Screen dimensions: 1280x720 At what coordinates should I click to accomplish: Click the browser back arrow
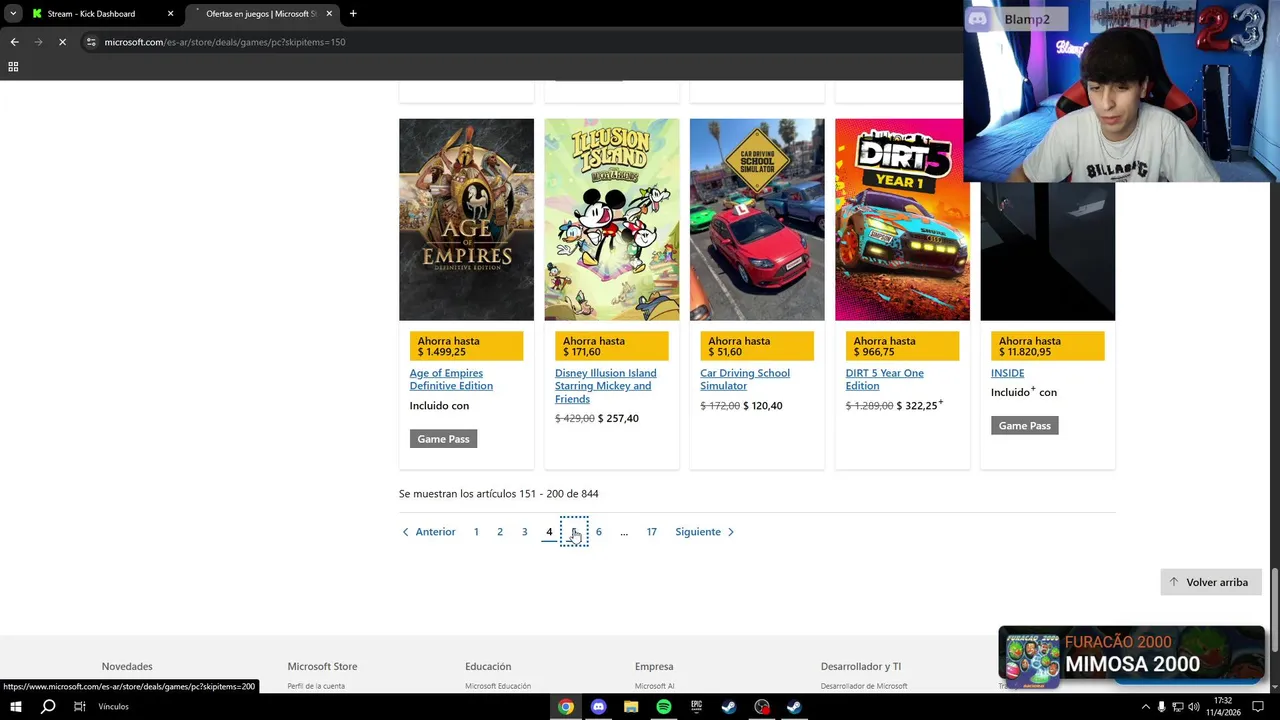click(x=14, y=42)
